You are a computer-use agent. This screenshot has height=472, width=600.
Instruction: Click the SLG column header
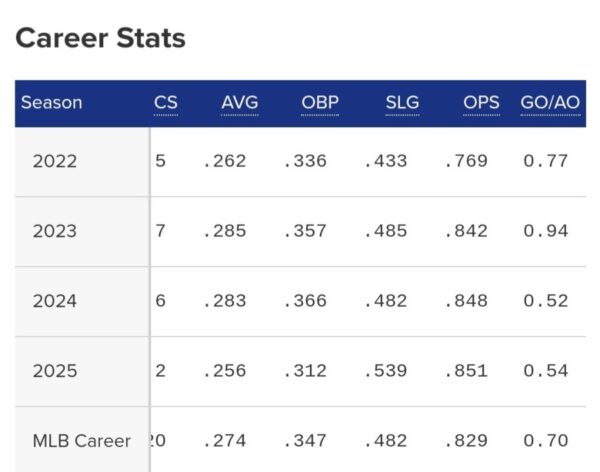click(402, 103)
